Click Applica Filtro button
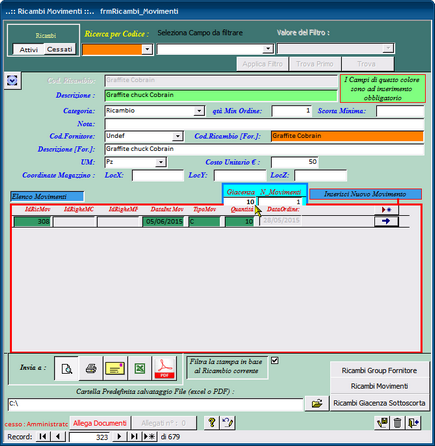 [x=263, y=64]
